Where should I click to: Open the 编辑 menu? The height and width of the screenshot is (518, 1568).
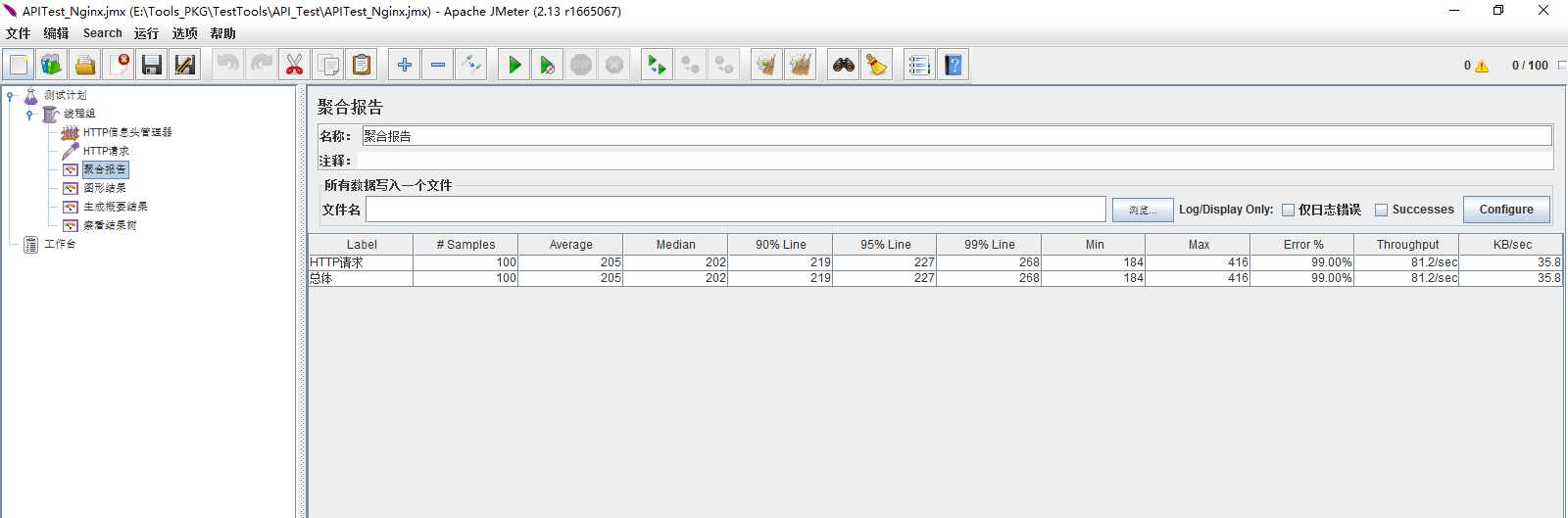pyautogui.click(x=56, y=33)
